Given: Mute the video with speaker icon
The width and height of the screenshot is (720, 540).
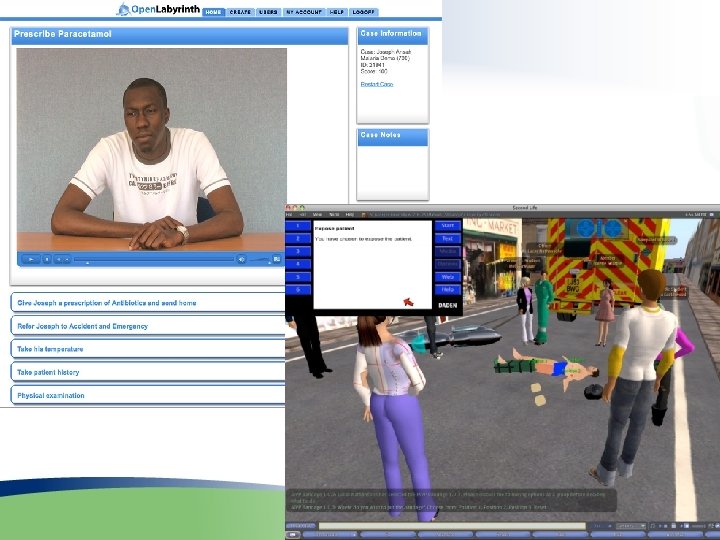Looking at the screenshot, I should [x=242, y=259].
